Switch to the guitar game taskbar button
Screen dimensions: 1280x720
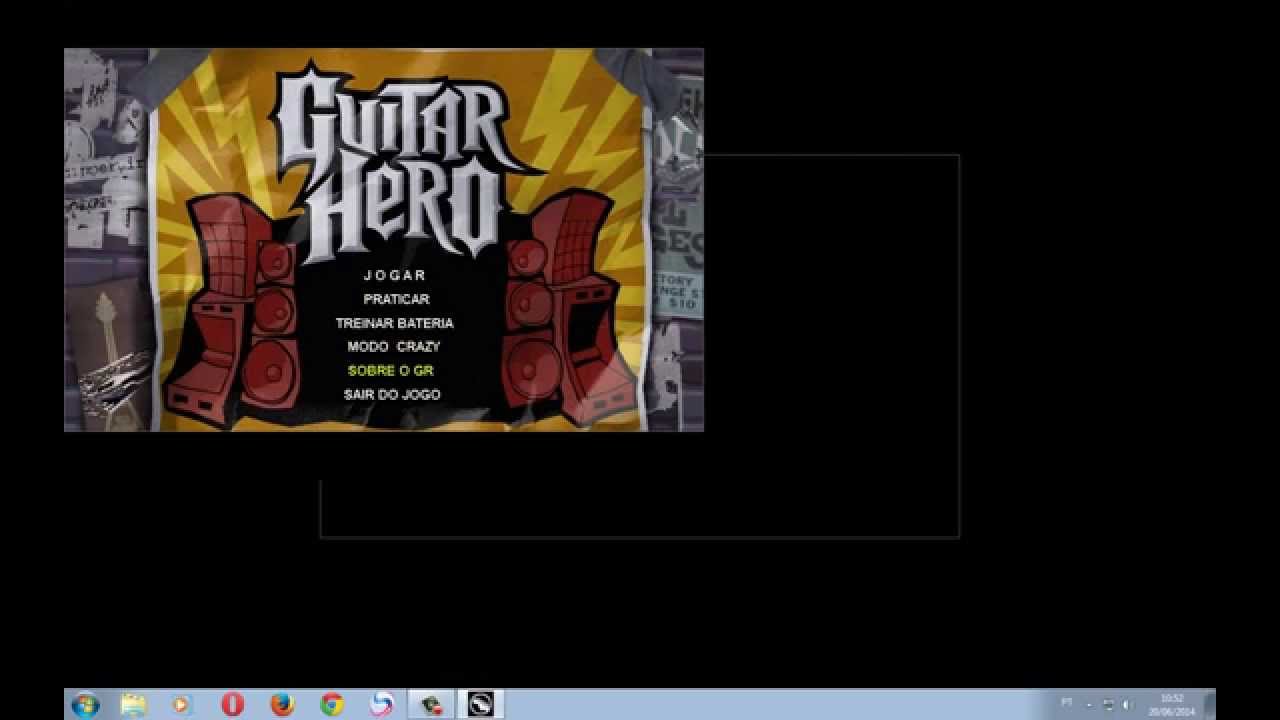pyautogui.click(x=431, y=705)
